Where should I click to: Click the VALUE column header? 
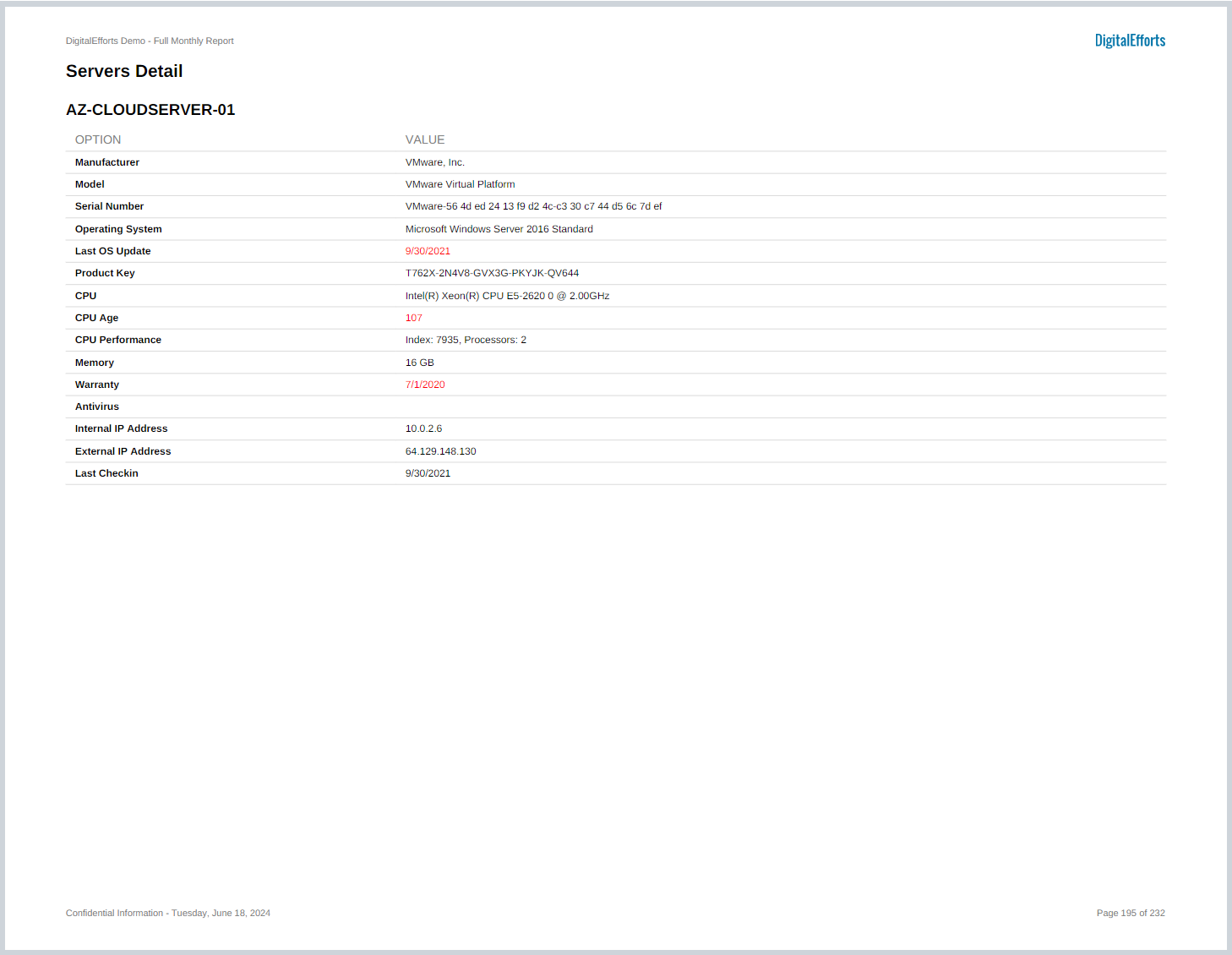point(425,139)
